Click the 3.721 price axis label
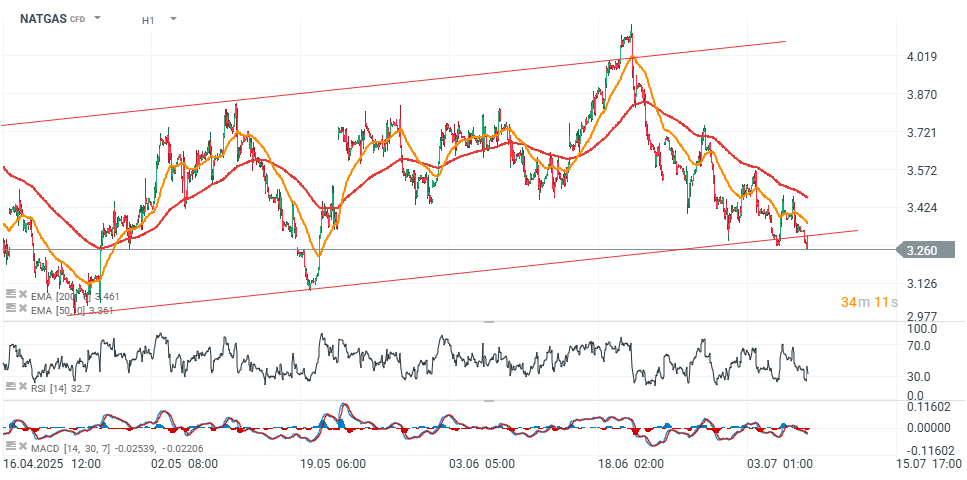 click(921, 133)
